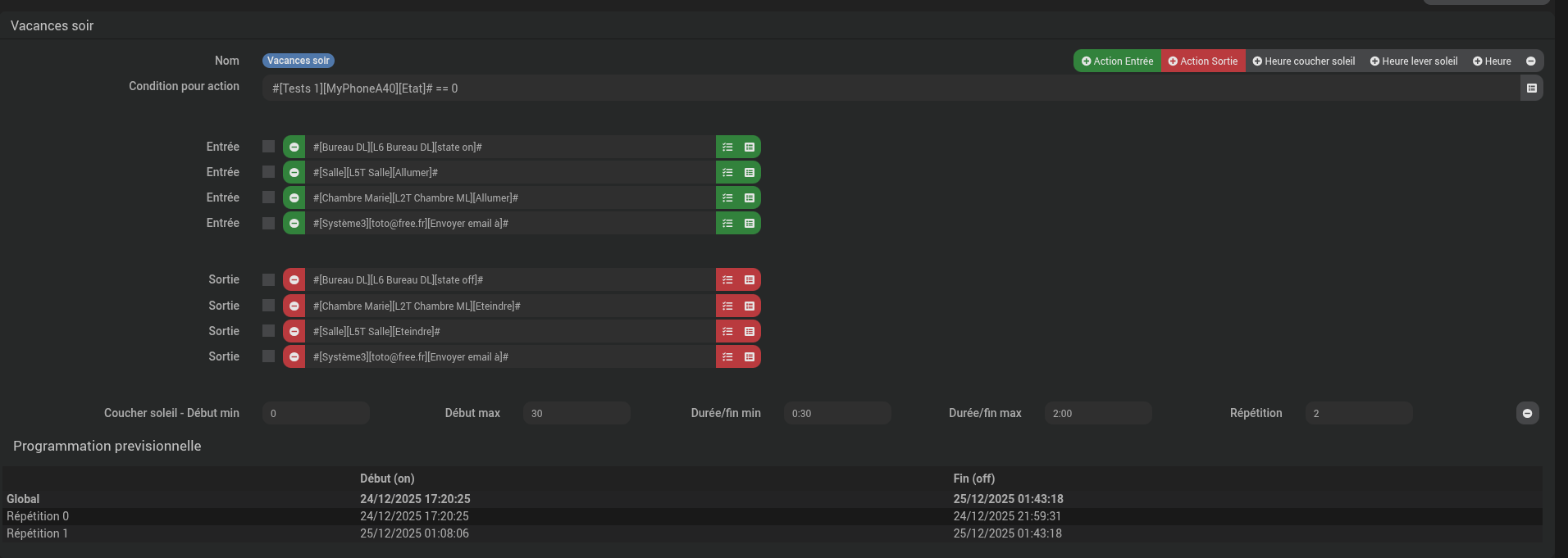Open checklist picker for Bureau DL state off
Viewport: 1568px width, 558px height.
[x=727, y=279]
